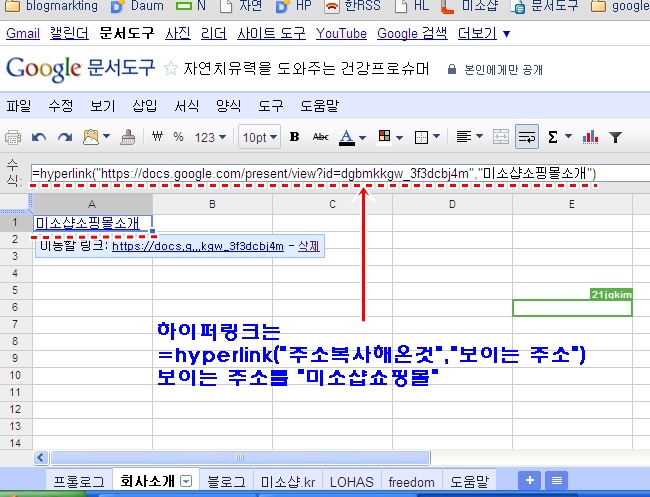Add a new sheet with plus button
Viewport: 650px width, 497px height.
pos(529,480)
